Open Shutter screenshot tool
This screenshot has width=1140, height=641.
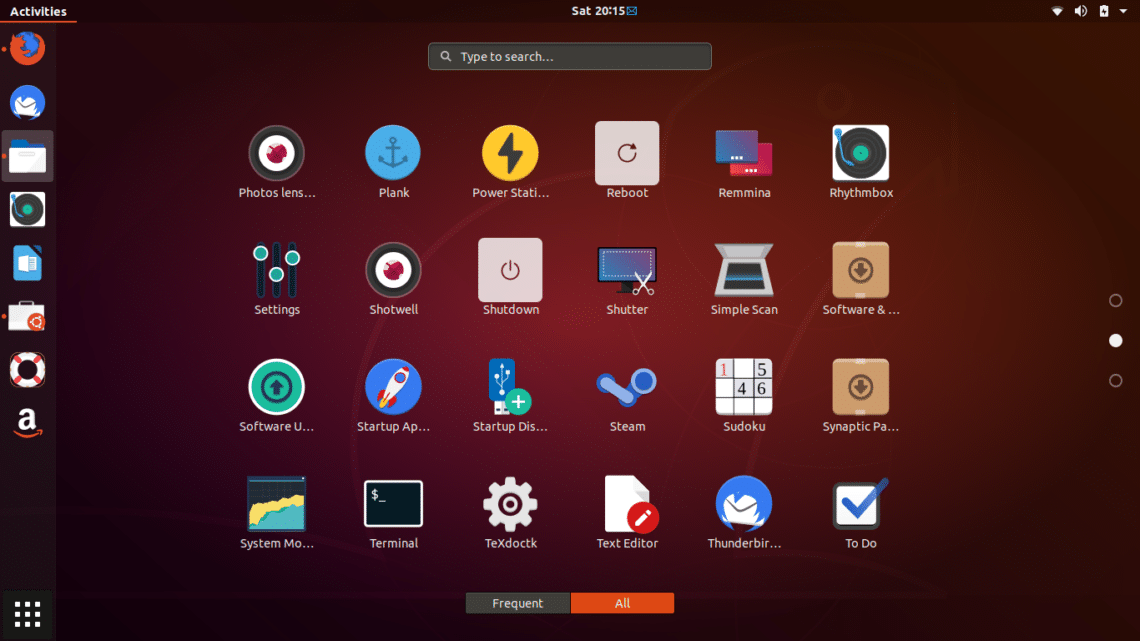coord(627,270)
